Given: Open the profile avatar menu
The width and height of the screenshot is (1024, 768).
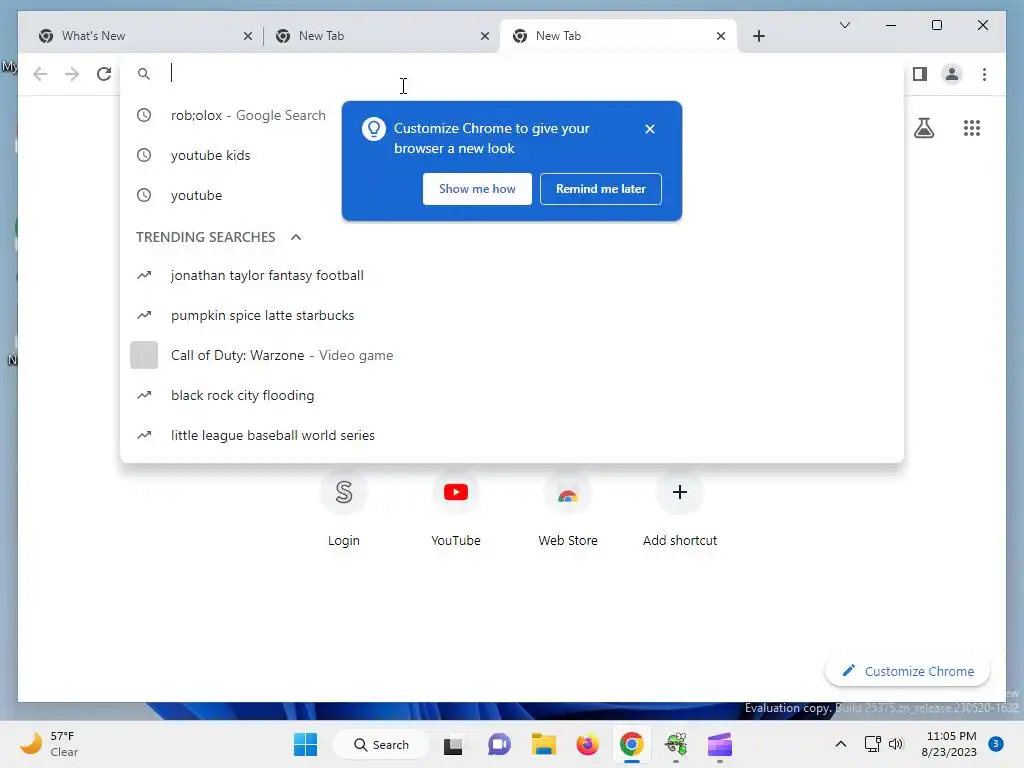Looking at the screenshot, I should click(x=952, y=74).
